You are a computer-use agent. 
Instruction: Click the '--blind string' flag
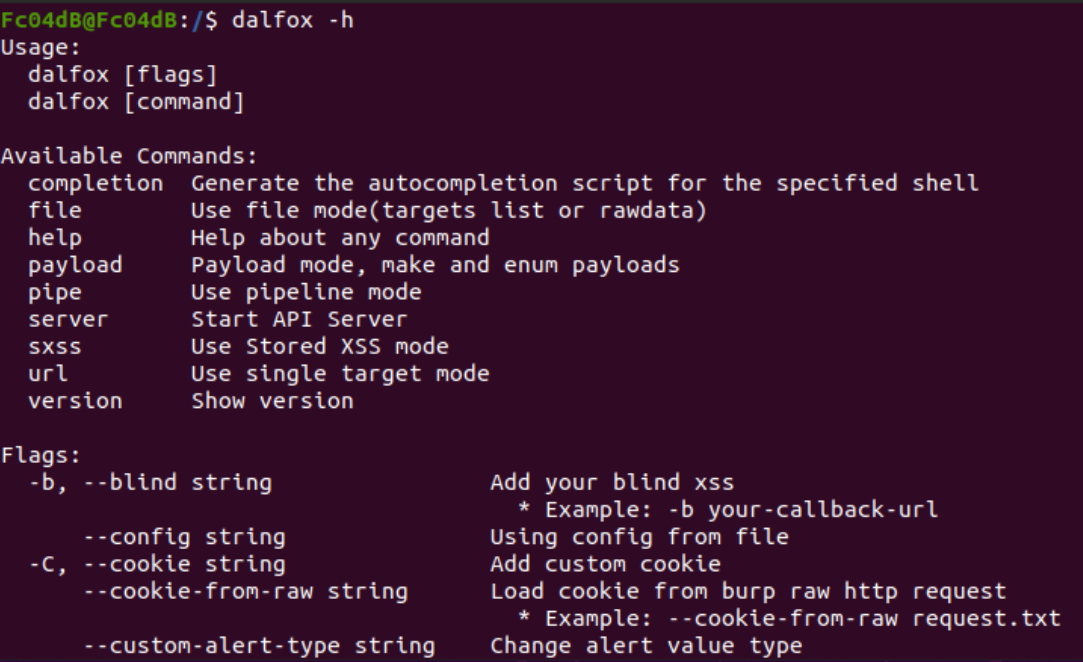[x=176, y=482]
